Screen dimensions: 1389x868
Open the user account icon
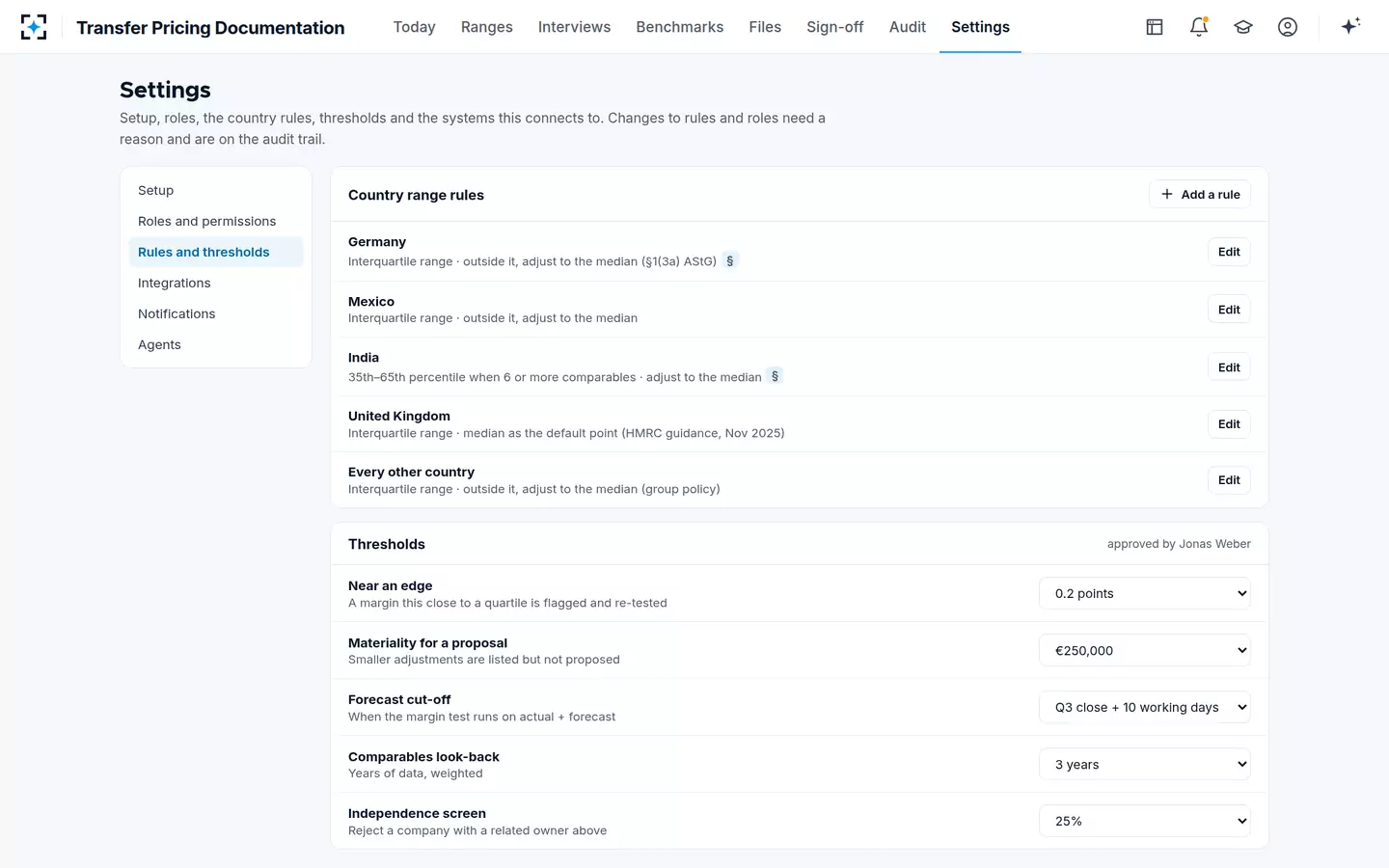point(1288,27)
